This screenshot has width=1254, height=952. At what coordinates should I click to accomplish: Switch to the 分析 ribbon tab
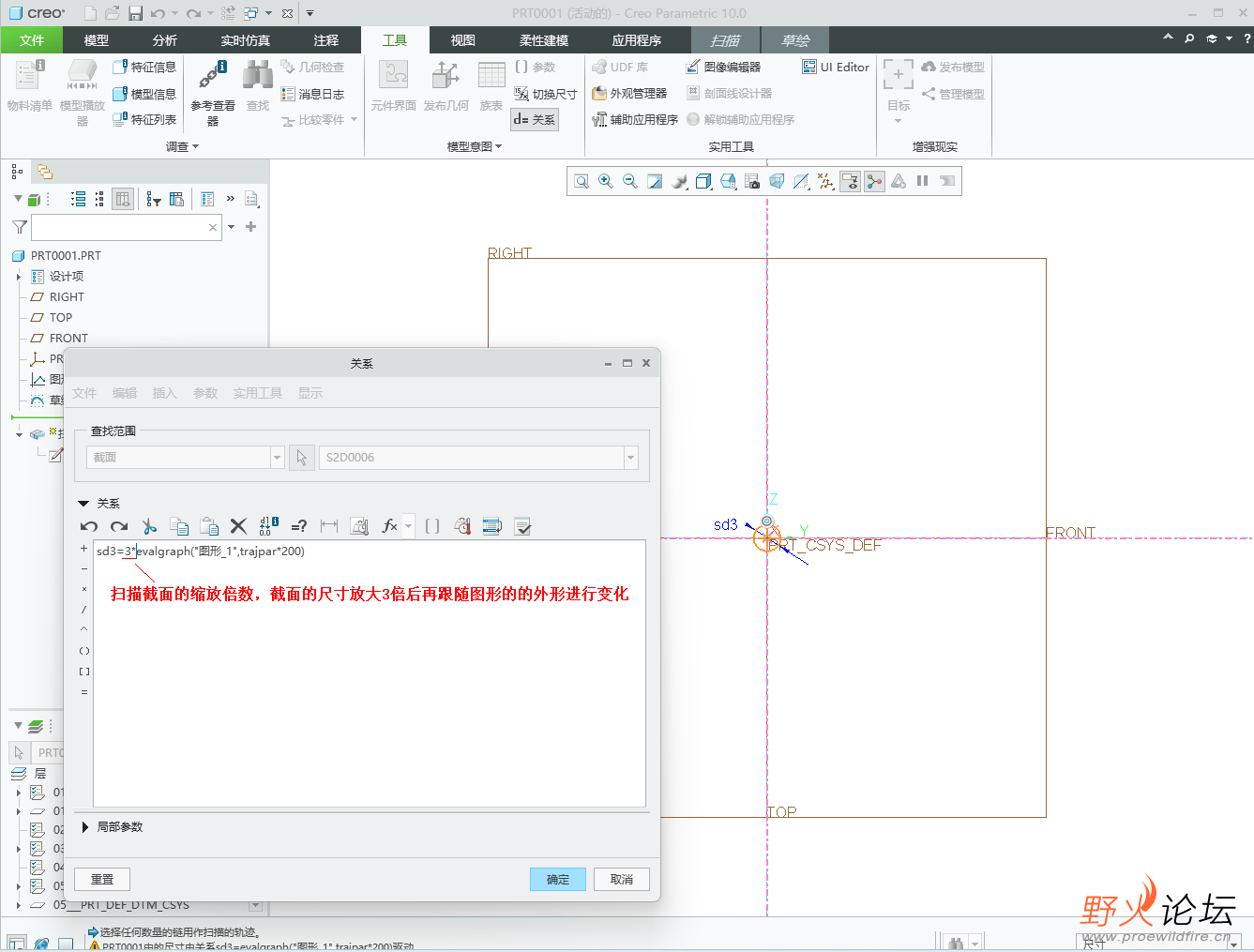(x=165, y=40)
